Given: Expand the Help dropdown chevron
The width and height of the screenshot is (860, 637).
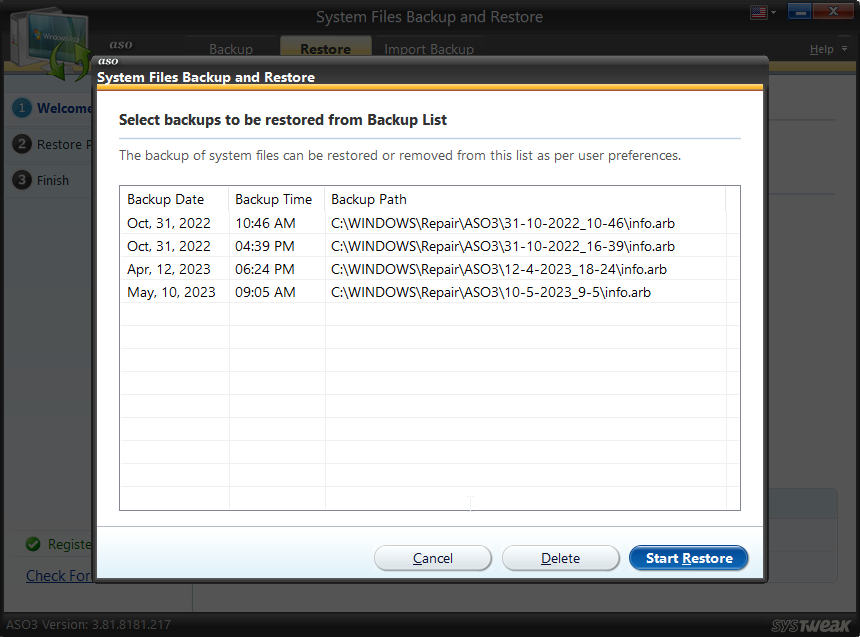Looking at the screenshot, I should (845, 48).
